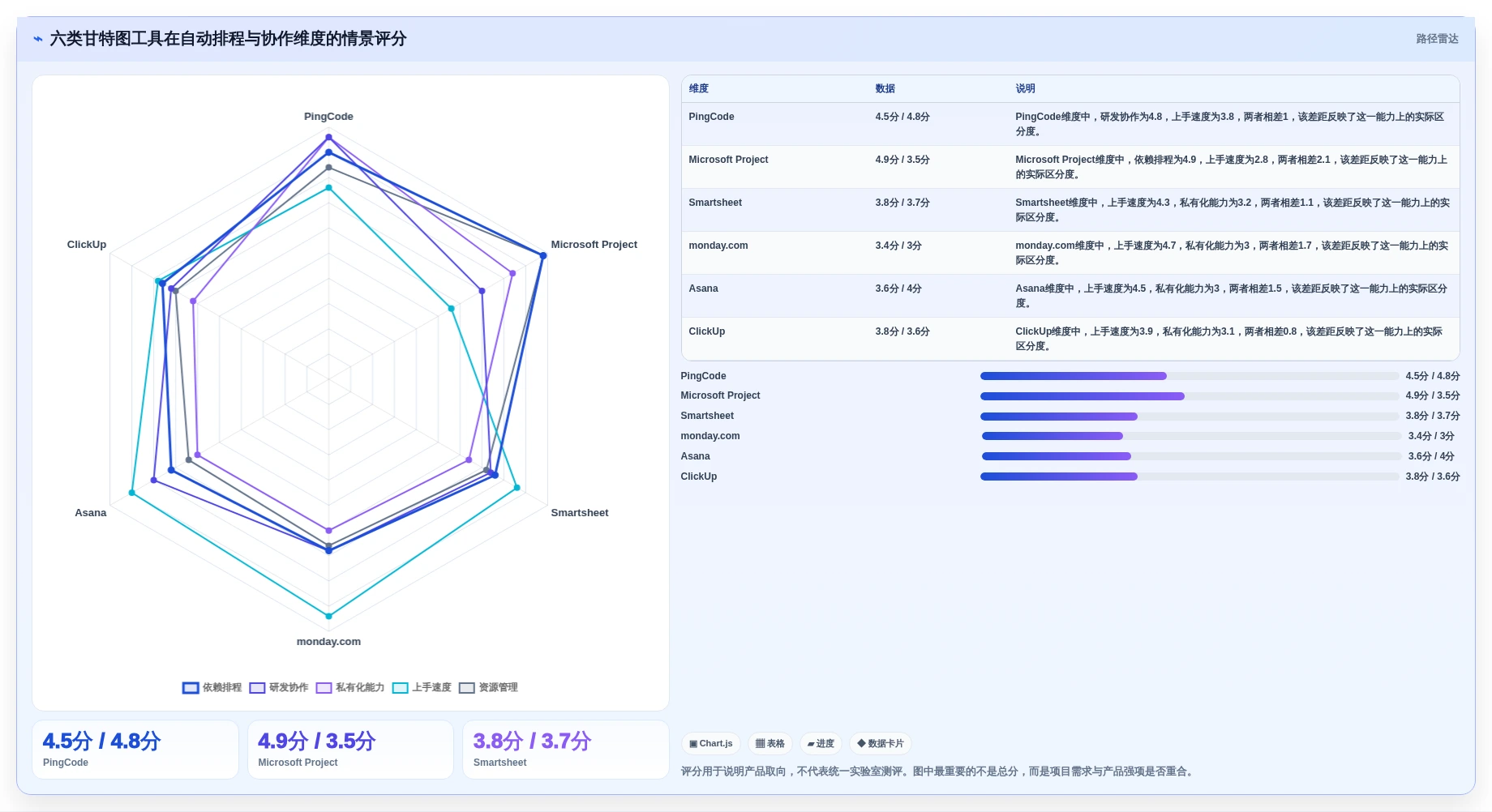Select the Chart.js tag chip
Image resolution: width=1492 pixels, height=812 pixels.
(x=711, y=744)
